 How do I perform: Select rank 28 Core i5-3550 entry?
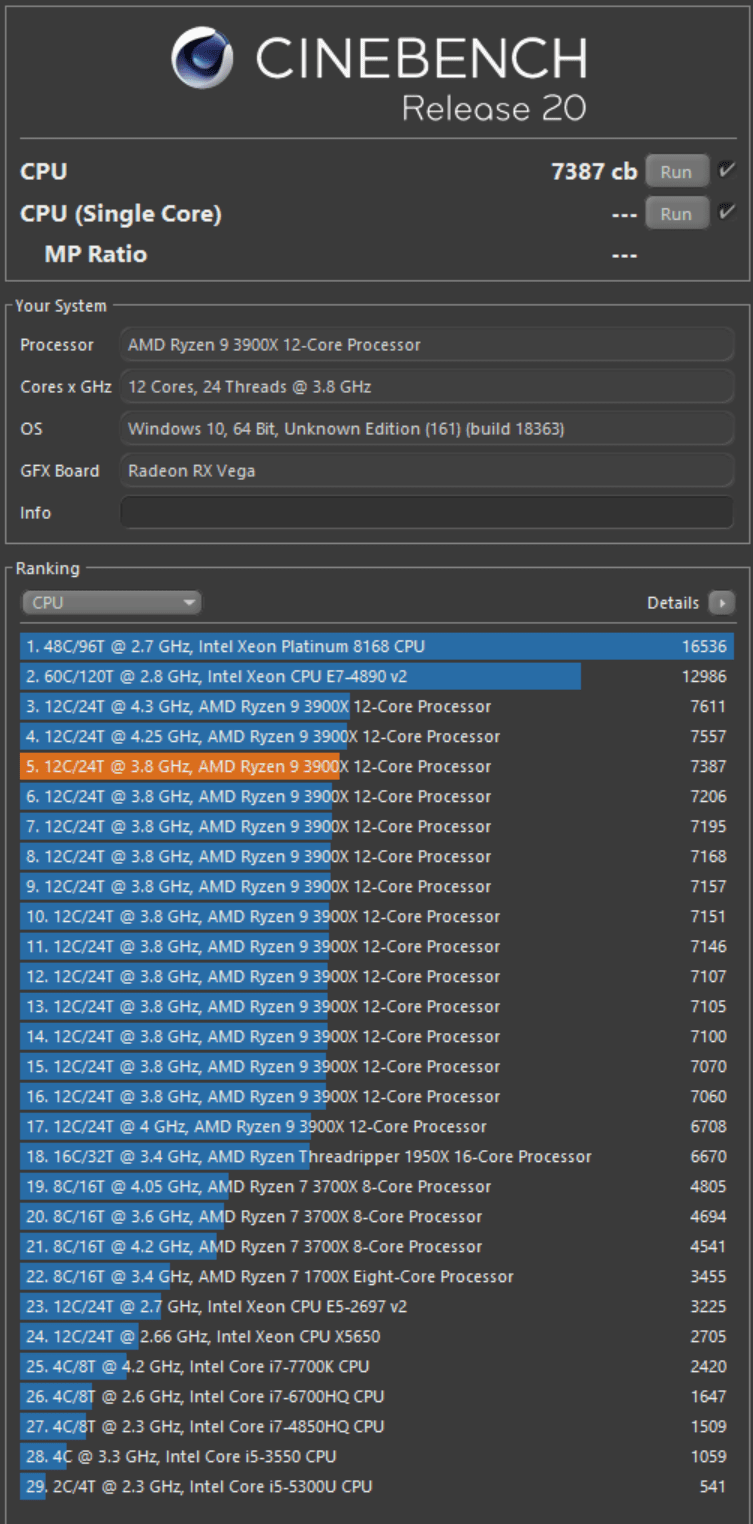(x=377, y=1456)
